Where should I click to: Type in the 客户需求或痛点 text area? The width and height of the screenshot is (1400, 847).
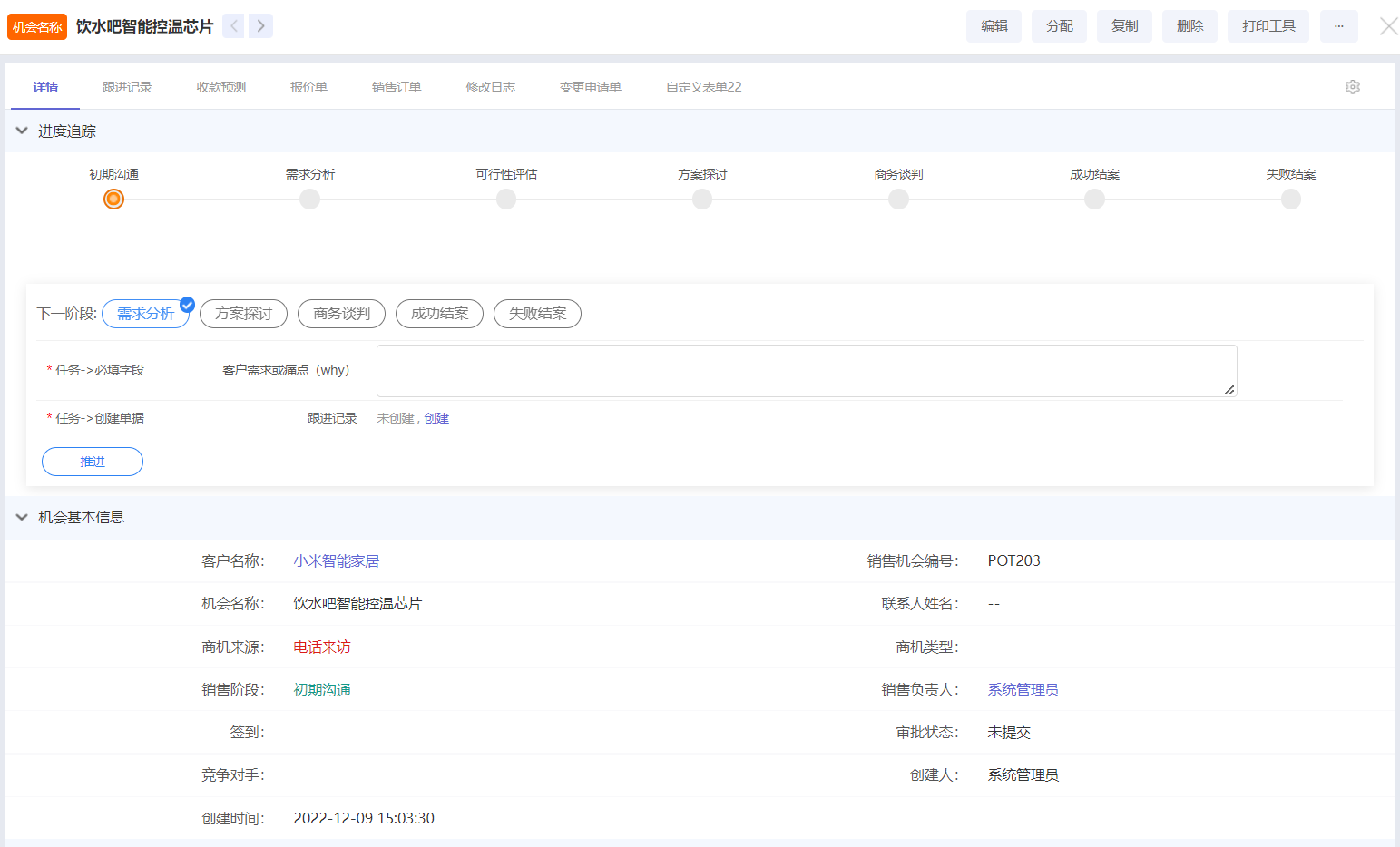[x=806, y=370]
